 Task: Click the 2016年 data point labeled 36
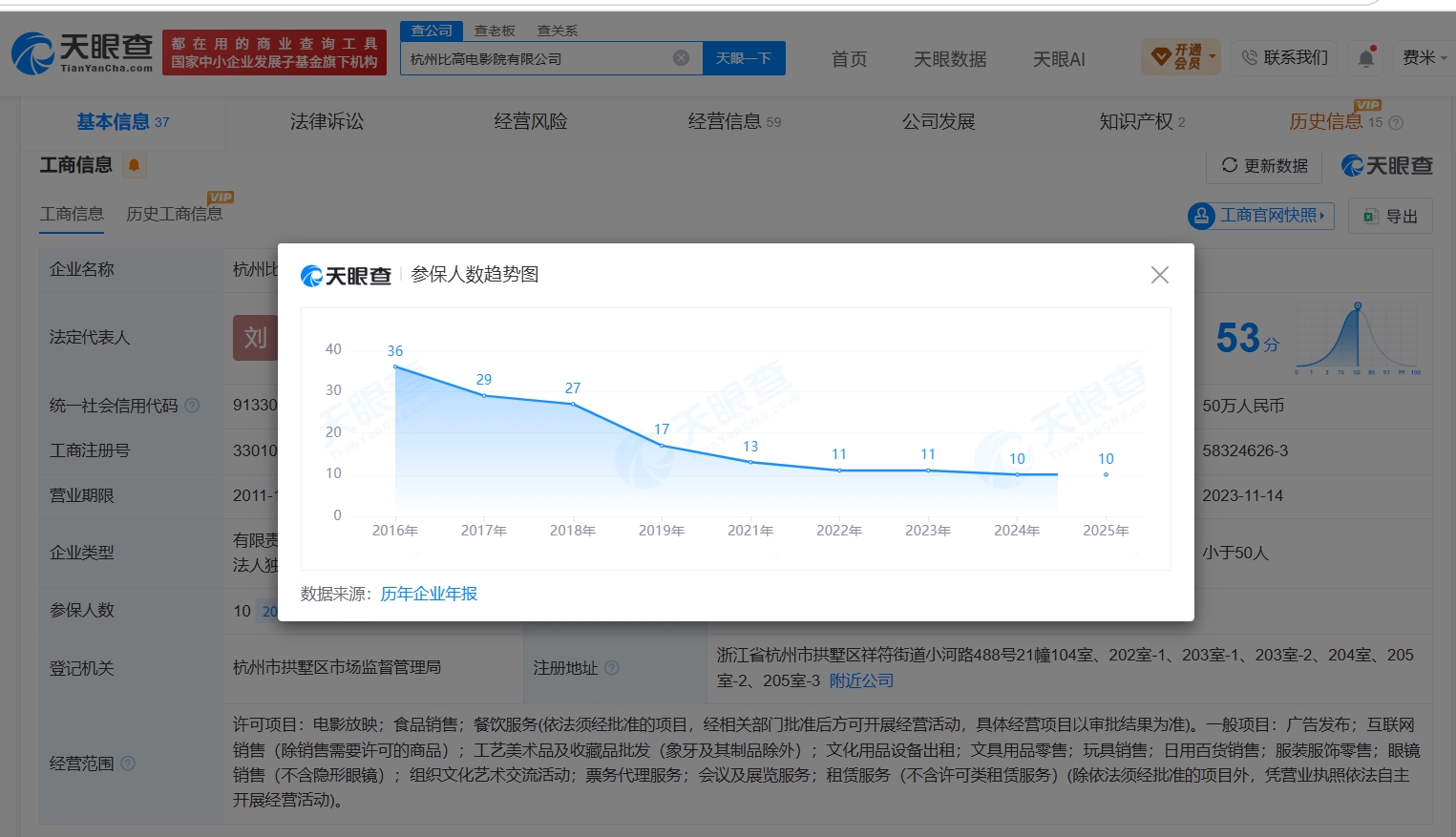(x=395, y=366)
